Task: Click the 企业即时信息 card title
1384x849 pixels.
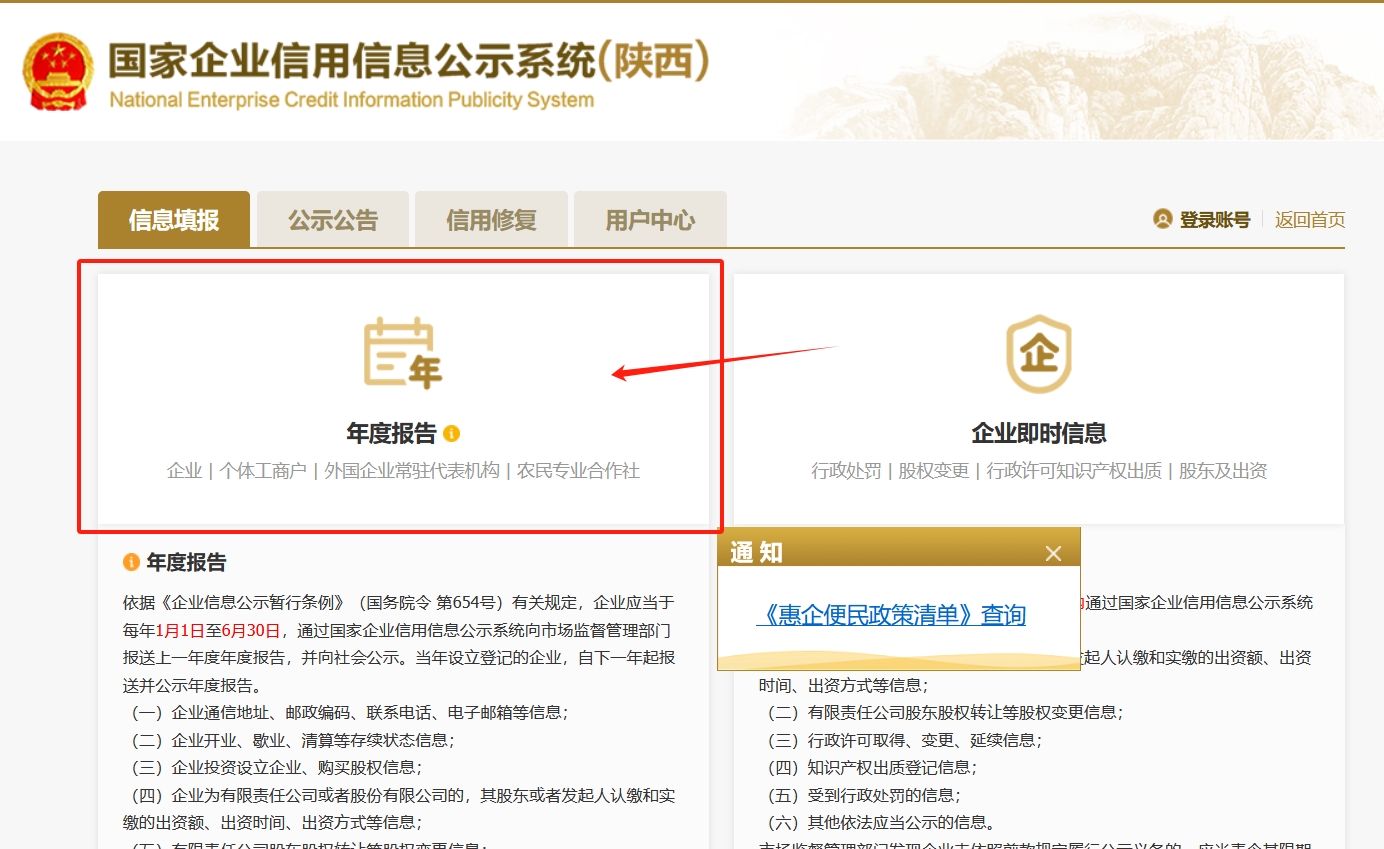Action: coord(1039,434)
